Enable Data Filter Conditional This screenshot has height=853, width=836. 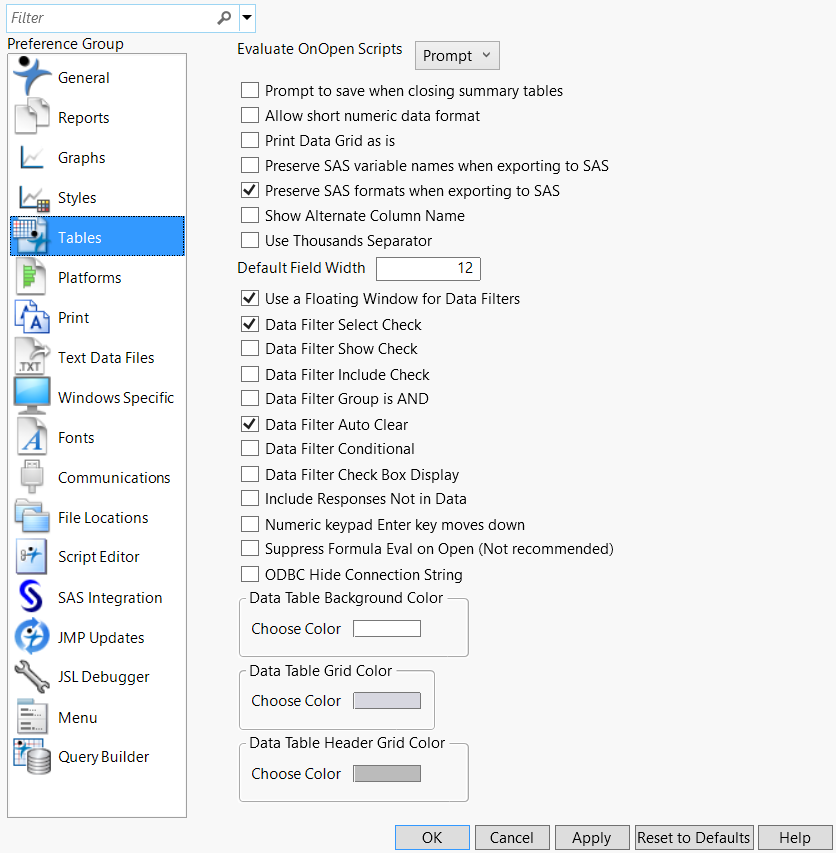[250, 449]
